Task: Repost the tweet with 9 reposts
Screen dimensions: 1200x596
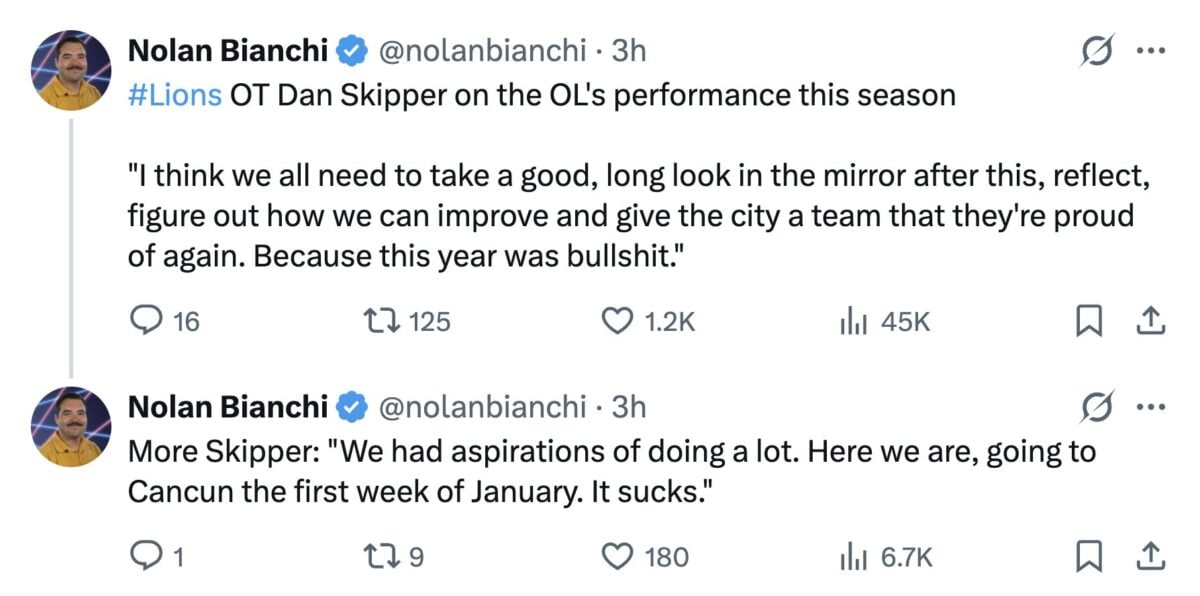Action: tap(381, 556)
